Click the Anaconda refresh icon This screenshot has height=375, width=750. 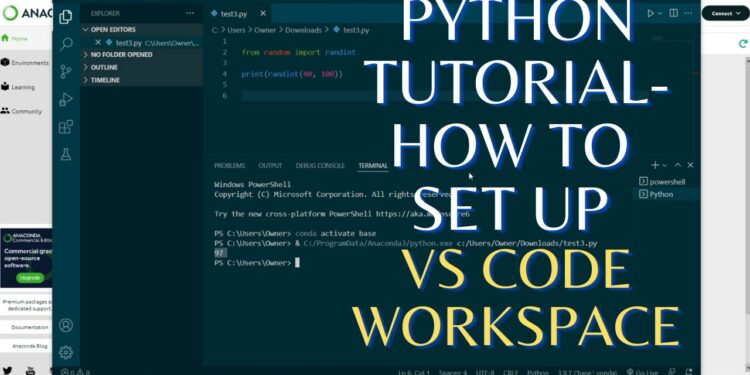pos(743,44)
